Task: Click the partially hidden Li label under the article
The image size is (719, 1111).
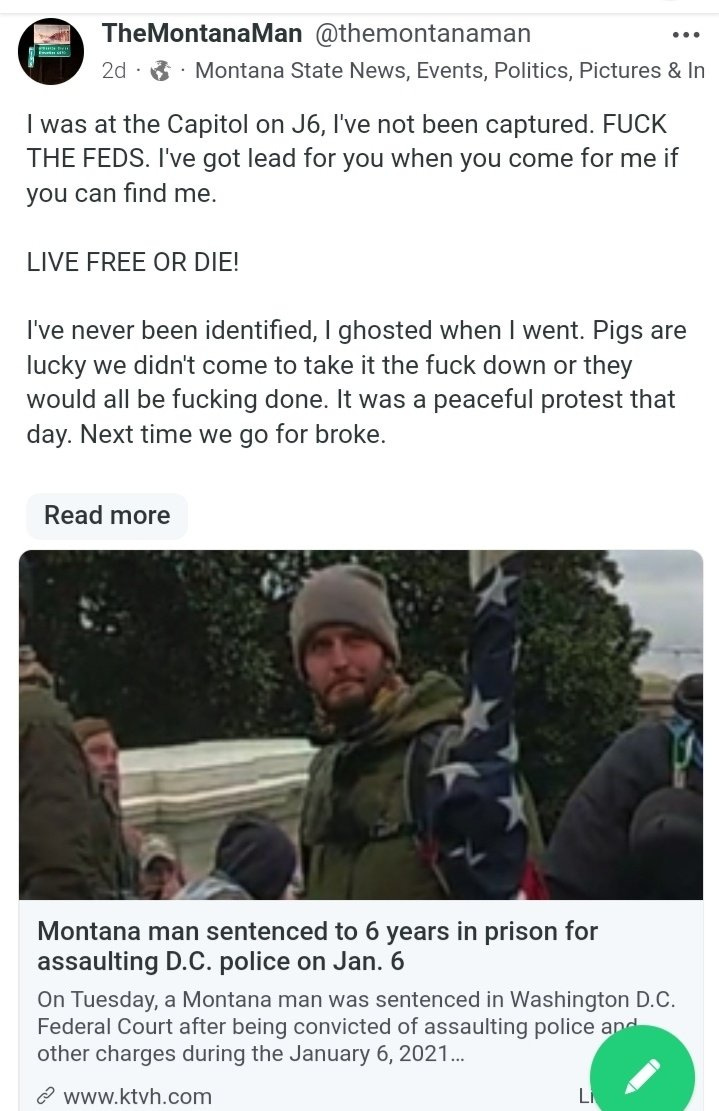Action: [x=585, y=1096]
